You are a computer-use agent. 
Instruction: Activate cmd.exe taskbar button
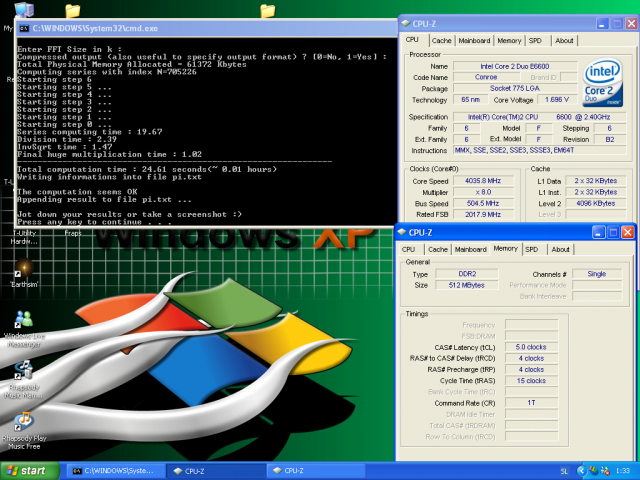click(115, 471)
